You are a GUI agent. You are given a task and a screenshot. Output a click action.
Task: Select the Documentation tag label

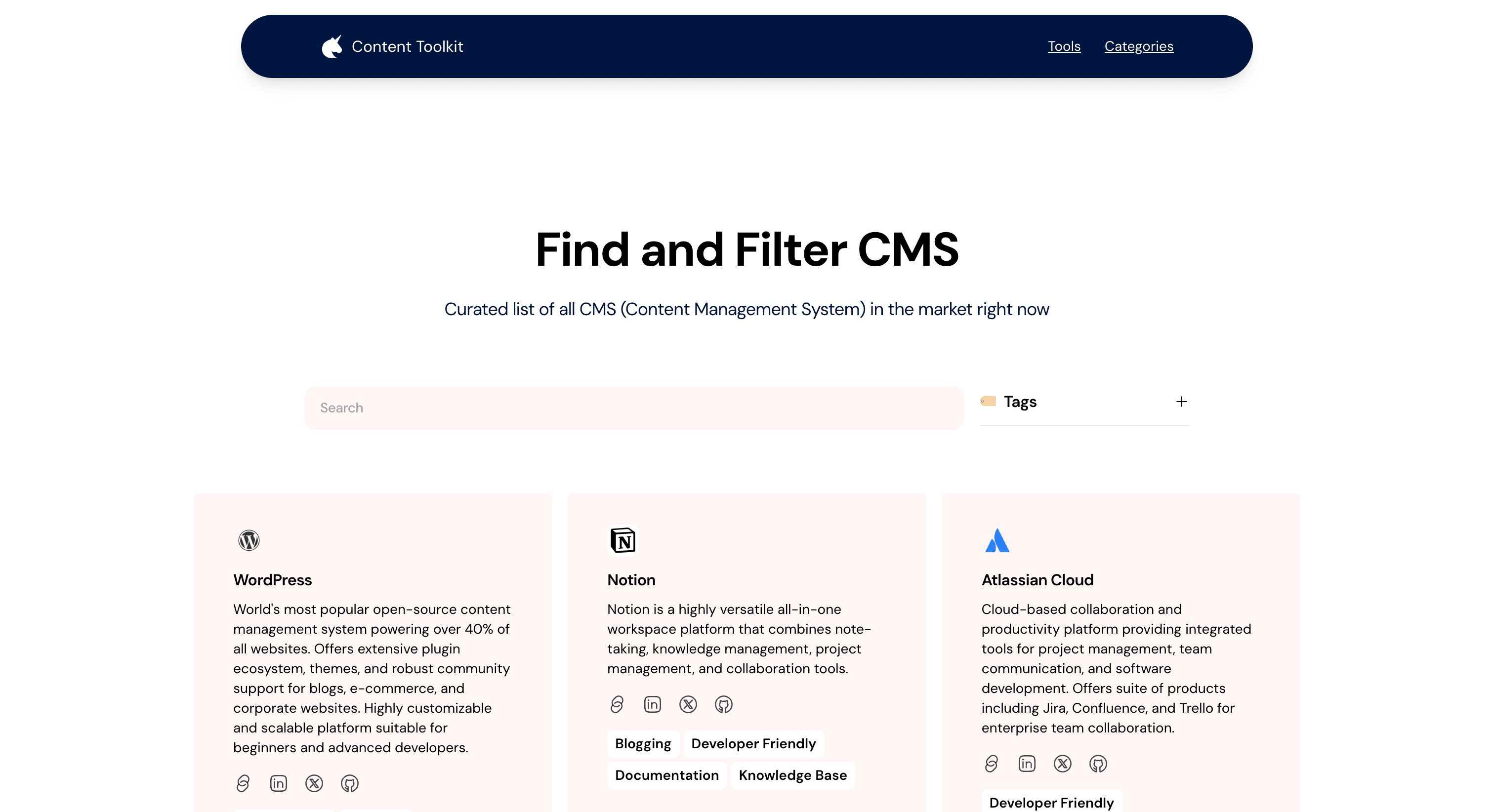(667, 775)
